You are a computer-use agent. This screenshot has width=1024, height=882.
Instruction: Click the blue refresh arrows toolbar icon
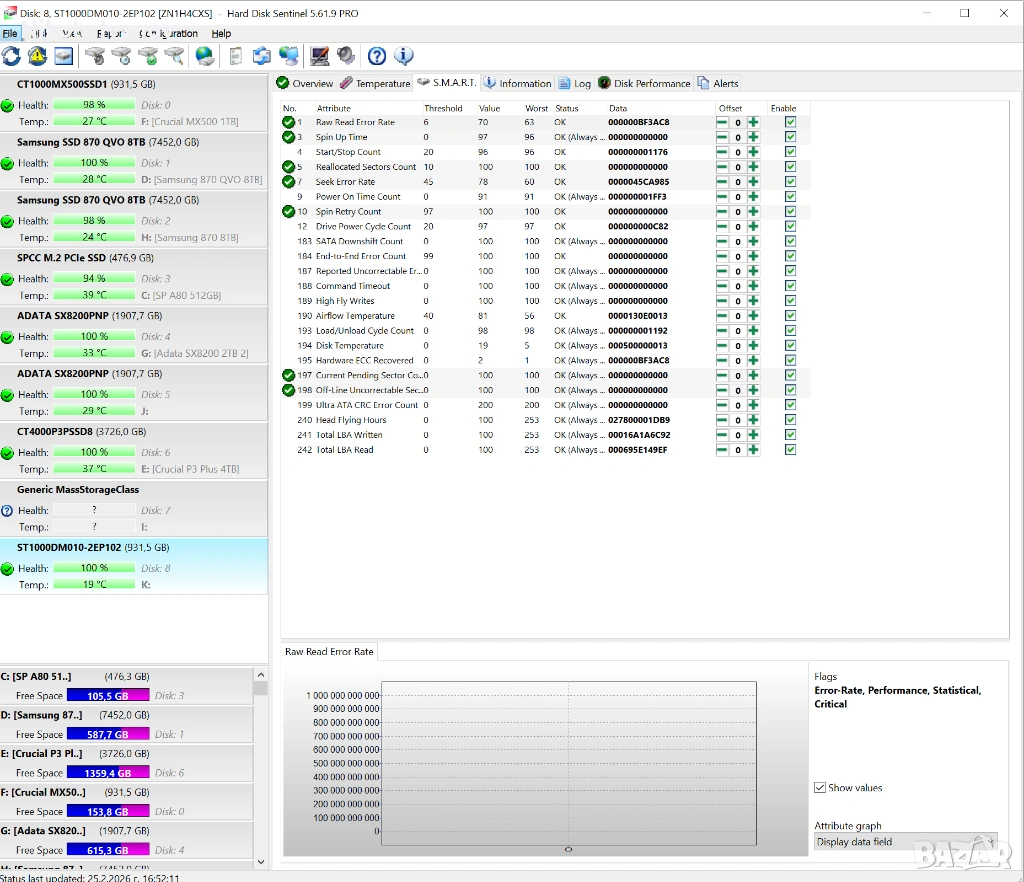[11, 56]
